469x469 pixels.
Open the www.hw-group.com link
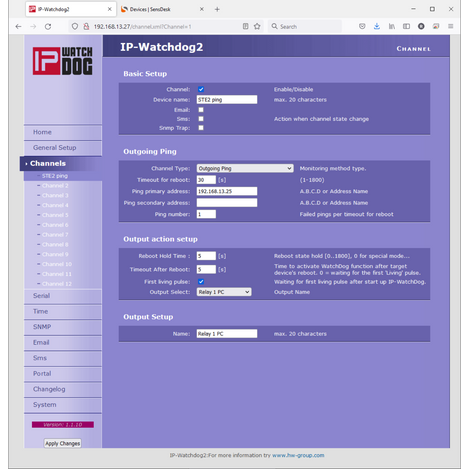click(298, 455)
